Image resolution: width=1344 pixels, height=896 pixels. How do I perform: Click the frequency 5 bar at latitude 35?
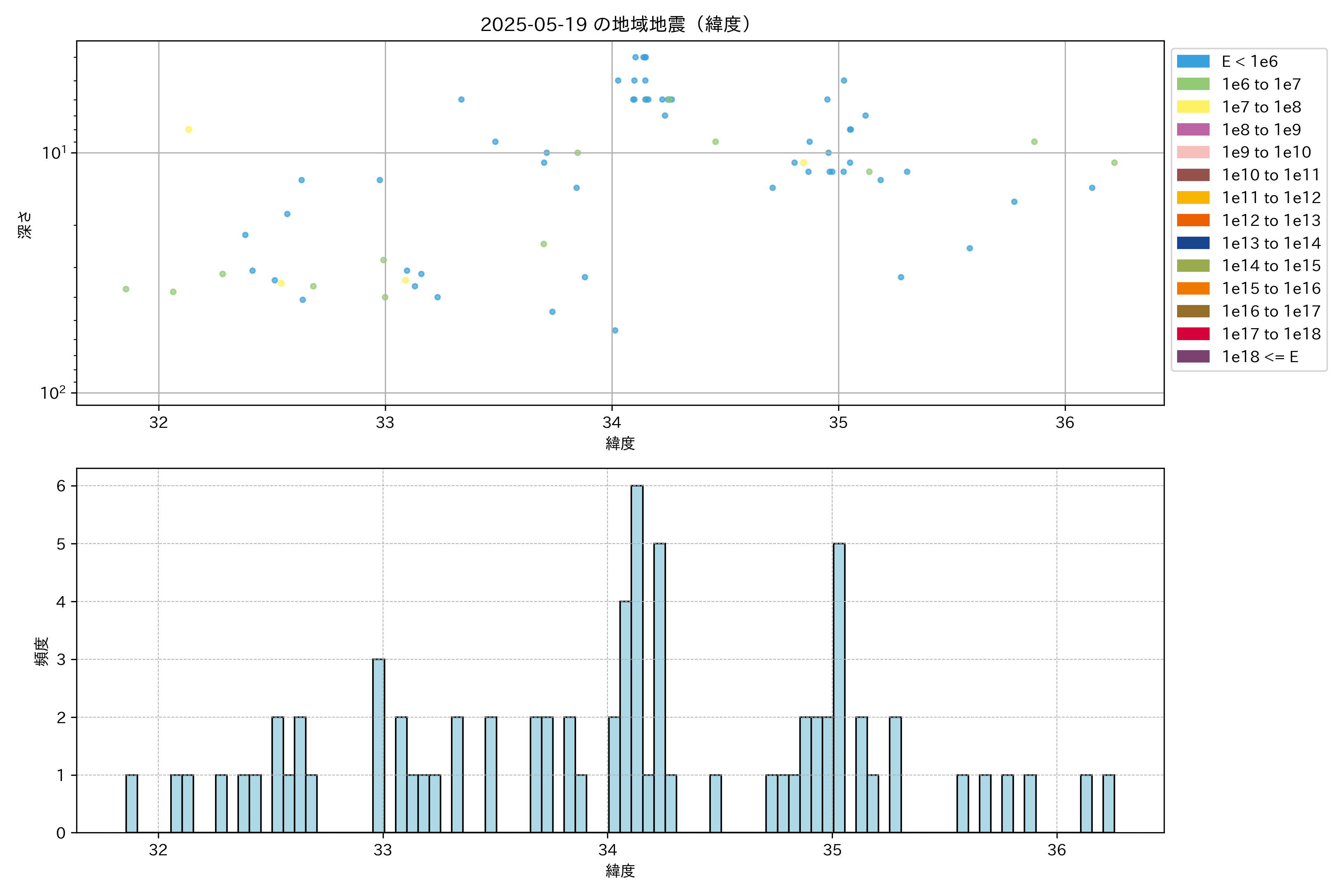[839, 687]
